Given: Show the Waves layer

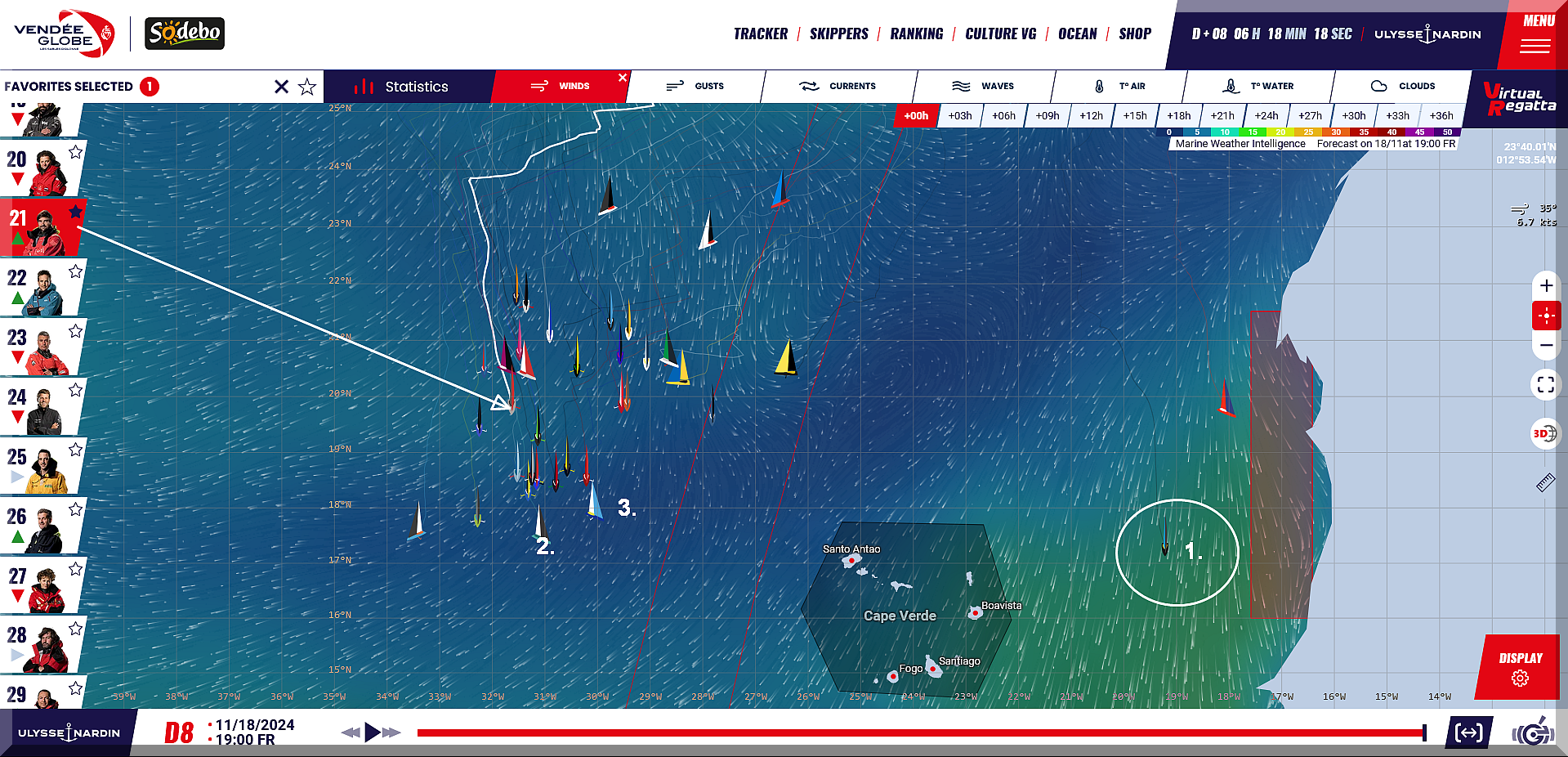Looking at the screenshot, I should coord(983,86).
